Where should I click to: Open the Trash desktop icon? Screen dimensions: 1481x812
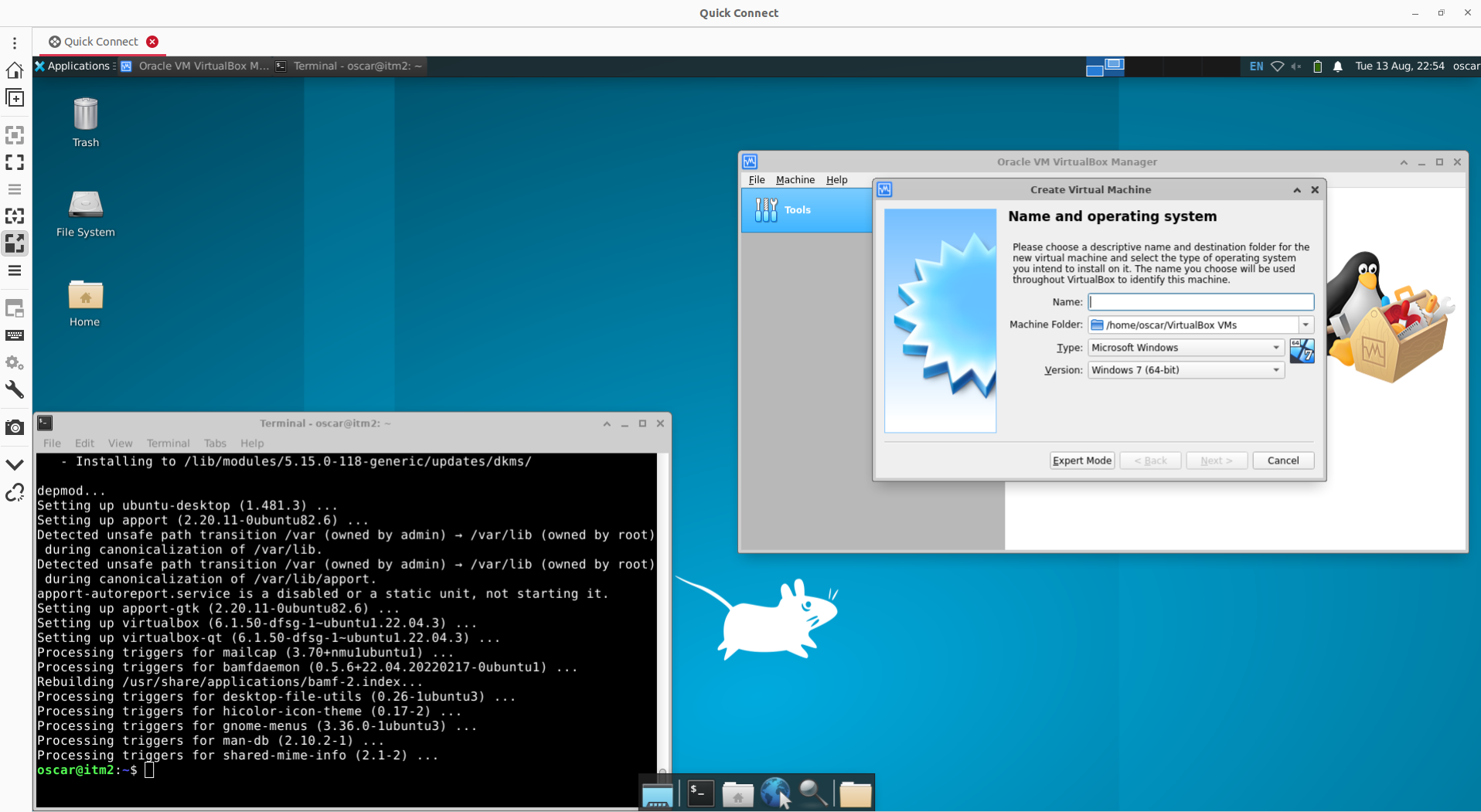(85, 114)
